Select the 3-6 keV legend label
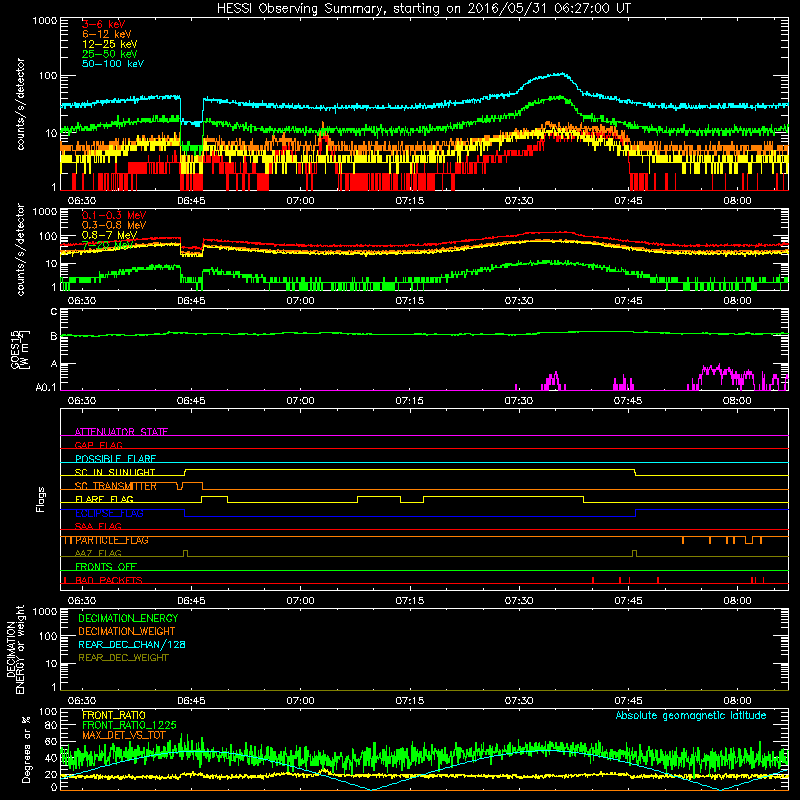Image resolution: width=800 pixels, height=800 pixels. (x=104, y=24)
